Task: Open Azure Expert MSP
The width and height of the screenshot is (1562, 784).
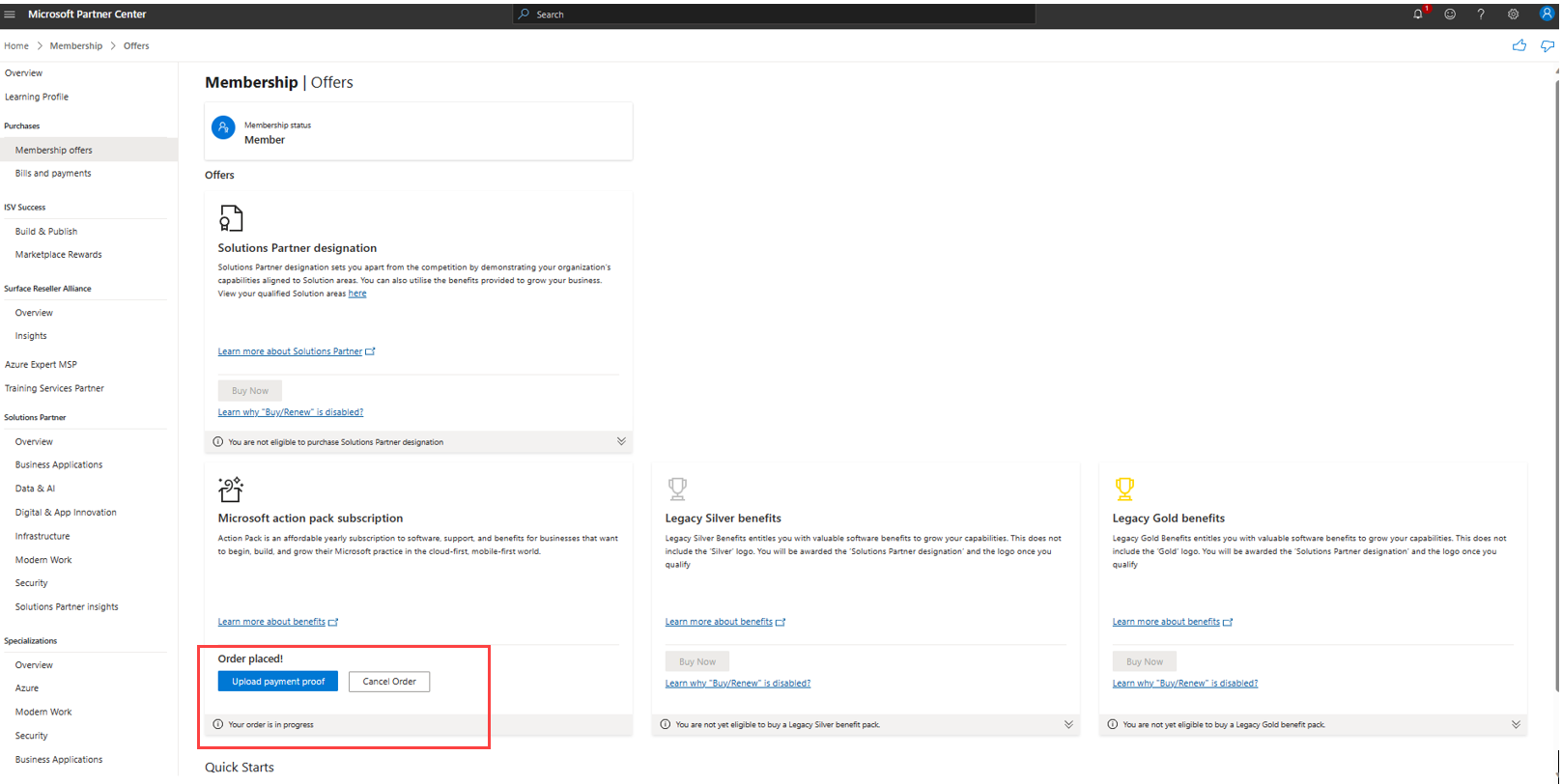Action: tap(41, 365)
